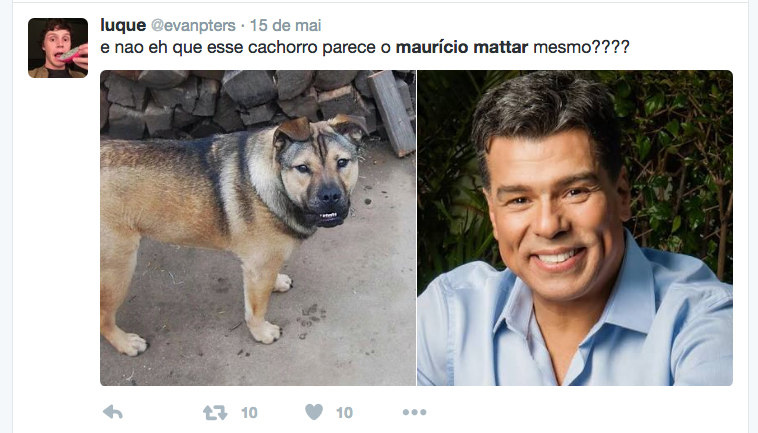Viewport: 758px width, 433px height.
Task: Click the reply arrow icon
Action: (113, 412)
